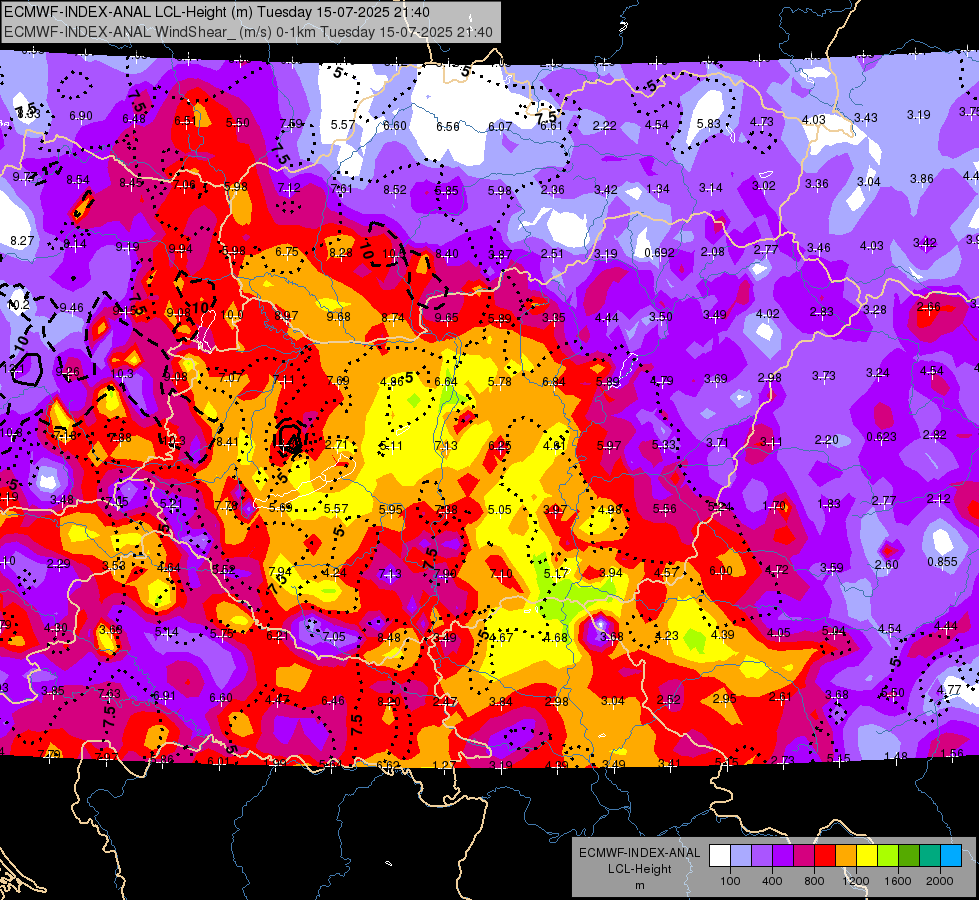The width and height of the screenshot is (979, 900).
Task: Click the red legend swatch
Action: click(x=825, y=856)
